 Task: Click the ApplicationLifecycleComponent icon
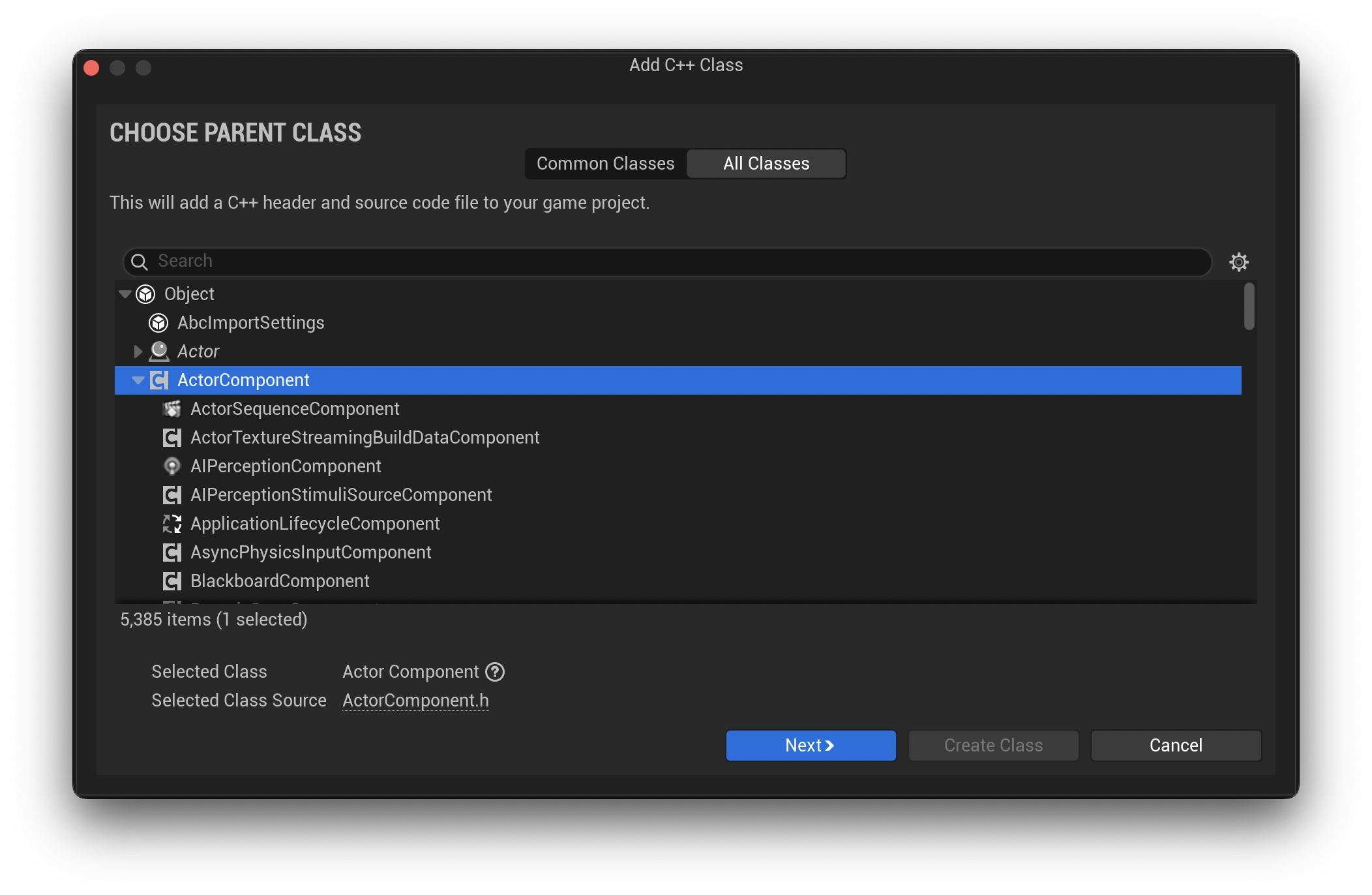pyautogui.click(x=171, y=523)
